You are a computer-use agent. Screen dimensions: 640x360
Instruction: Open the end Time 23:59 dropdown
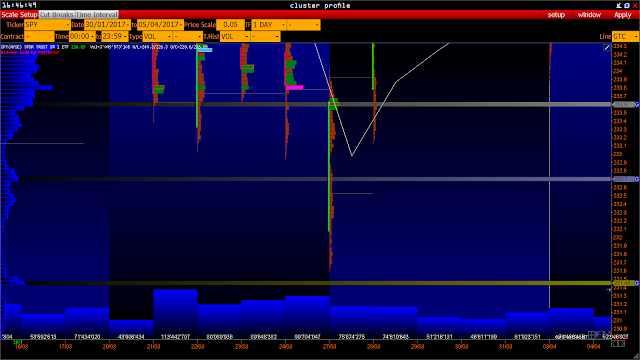point(115,36)
